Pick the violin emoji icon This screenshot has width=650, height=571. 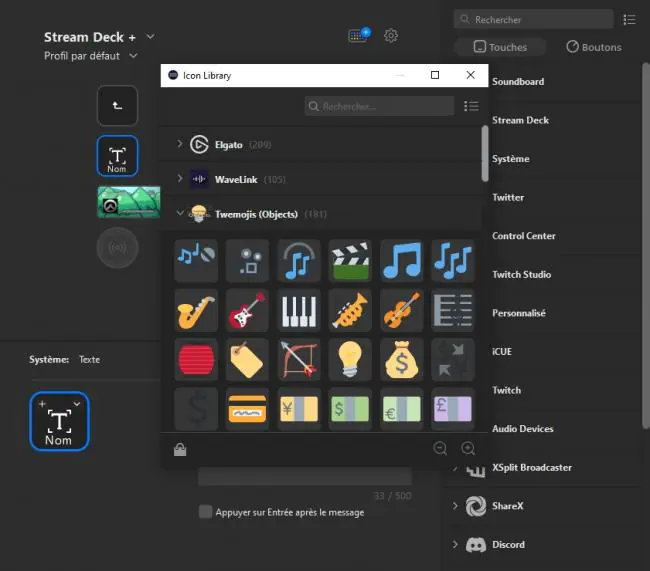tap(402, 311)
